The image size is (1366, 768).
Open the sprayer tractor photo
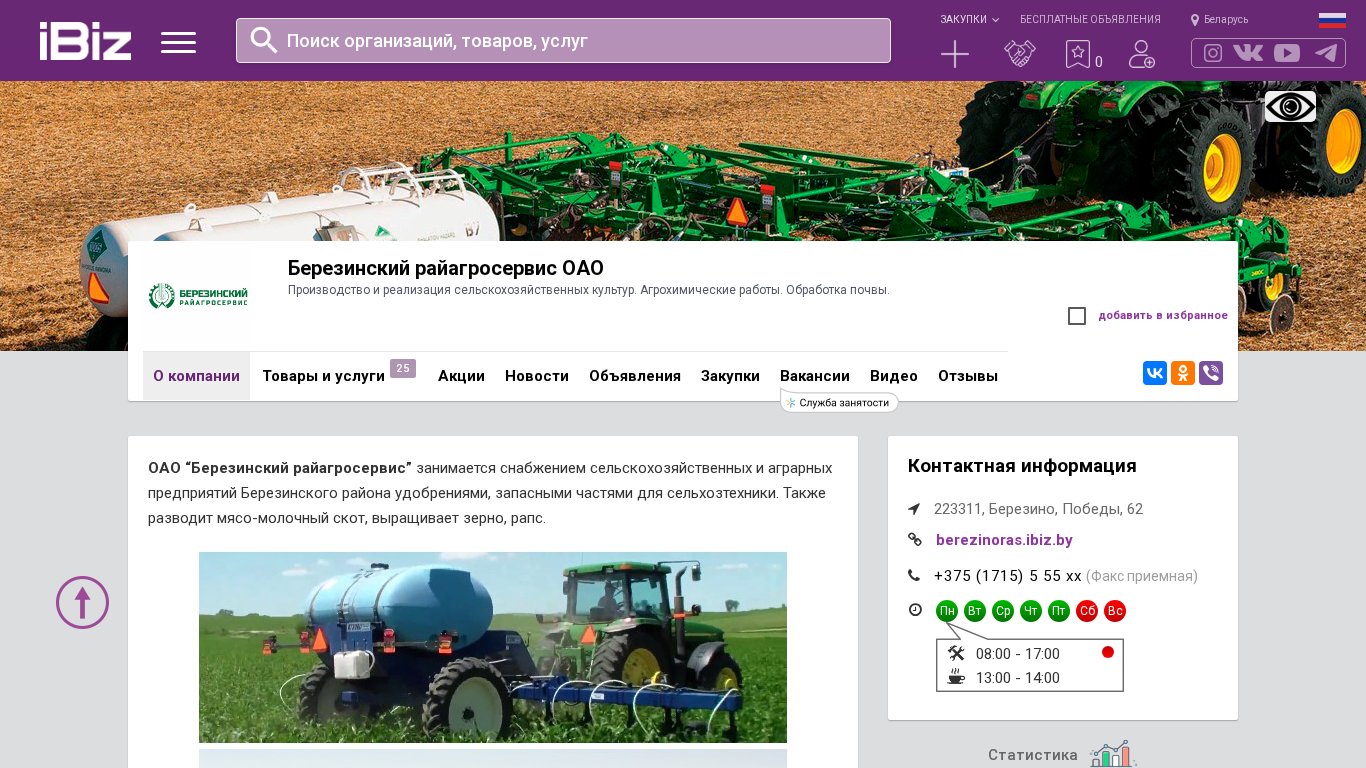click(x=493, y=647)
